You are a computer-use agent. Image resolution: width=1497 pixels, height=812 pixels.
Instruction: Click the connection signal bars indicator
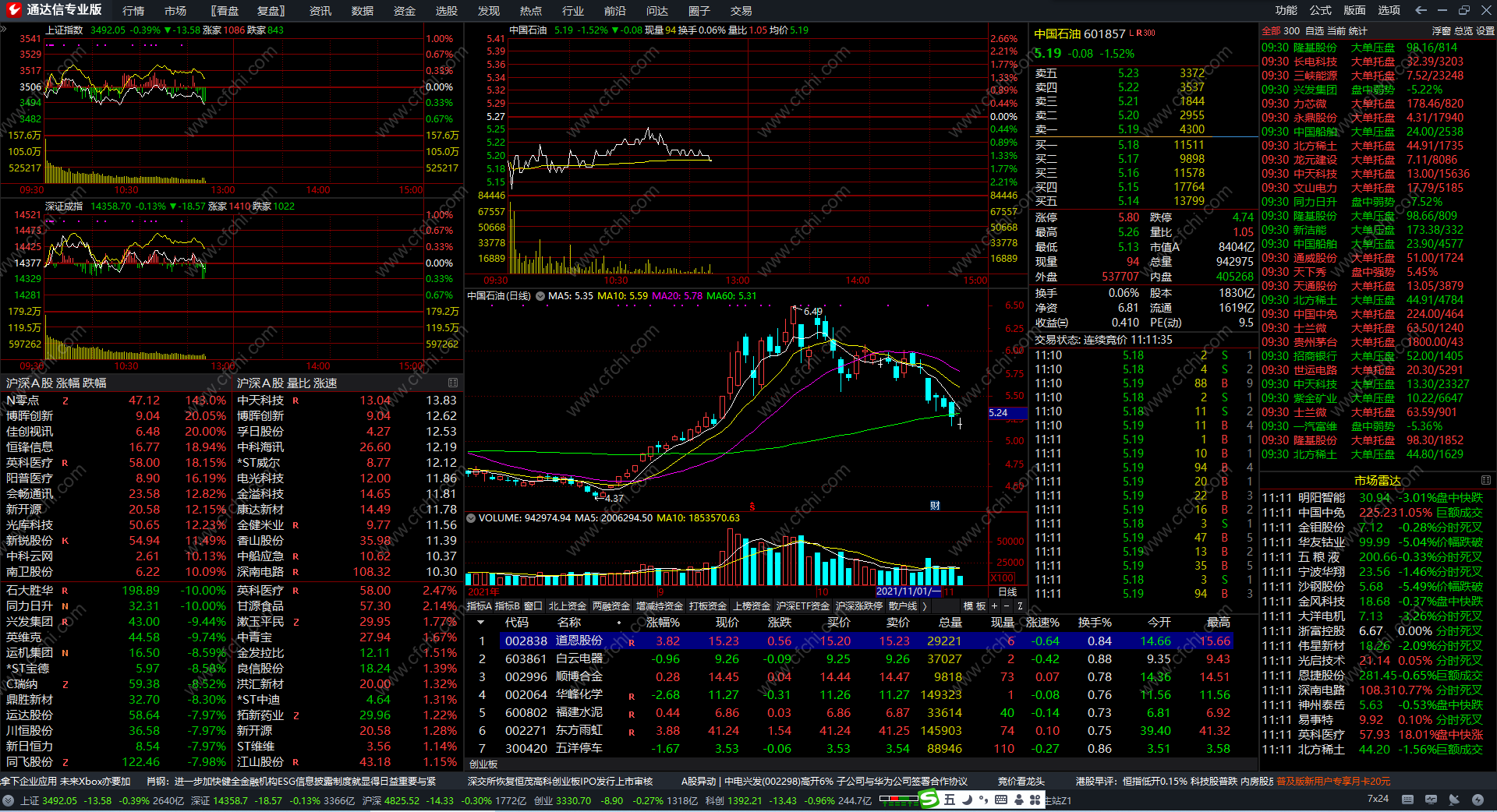pos(898,800)
